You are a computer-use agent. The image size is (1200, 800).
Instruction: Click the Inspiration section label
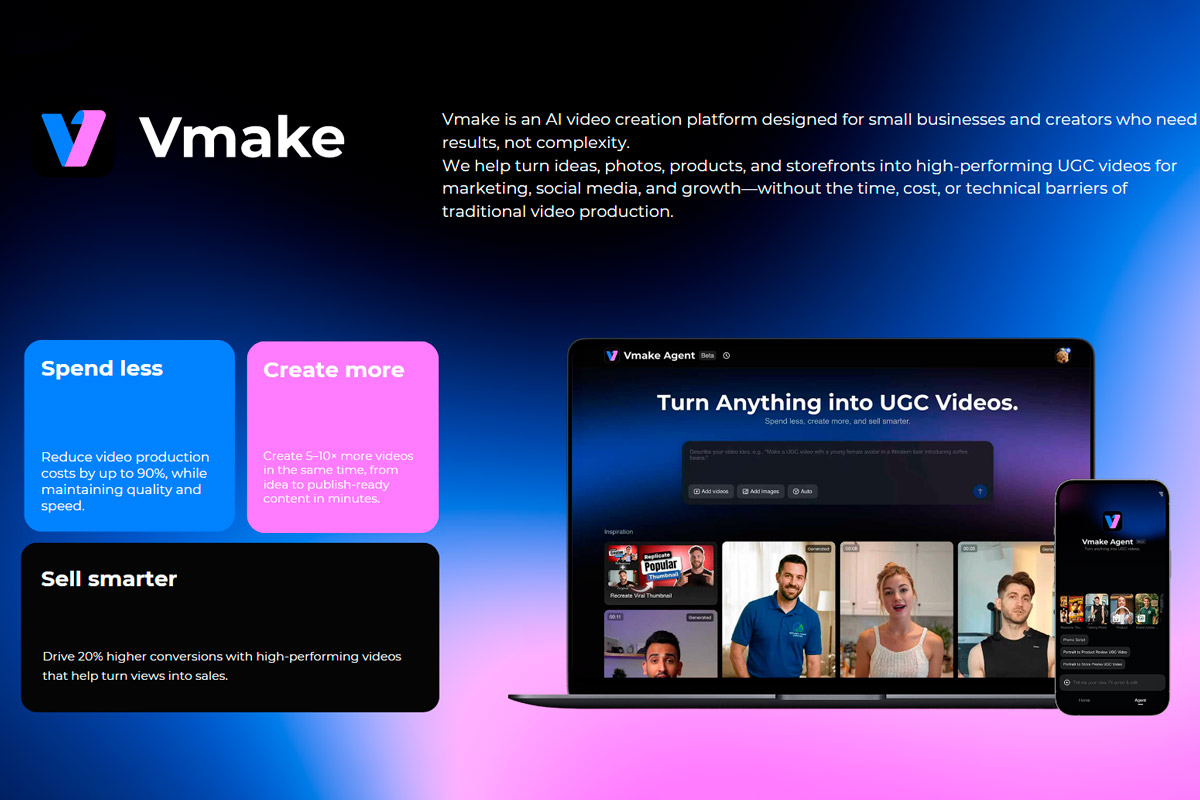619,532
